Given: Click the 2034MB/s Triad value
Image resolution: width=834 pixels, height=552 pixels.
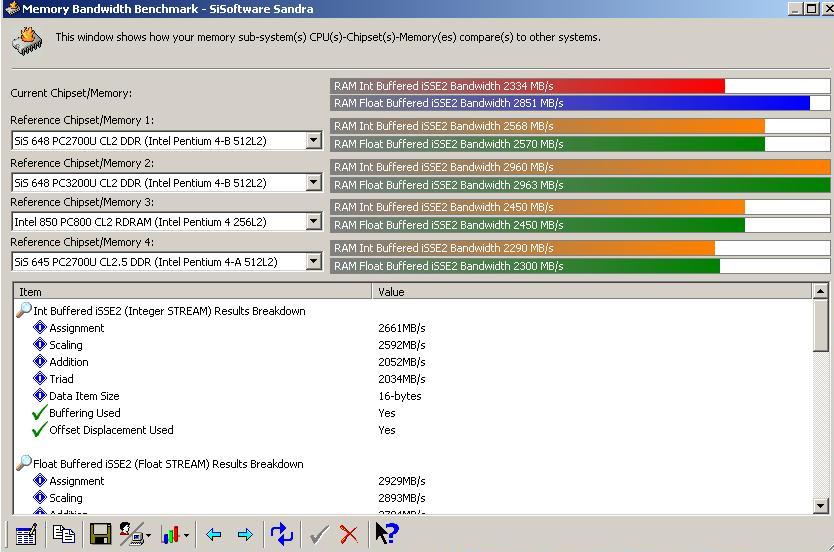Looking at the screenshot, I should click(402, 379).
